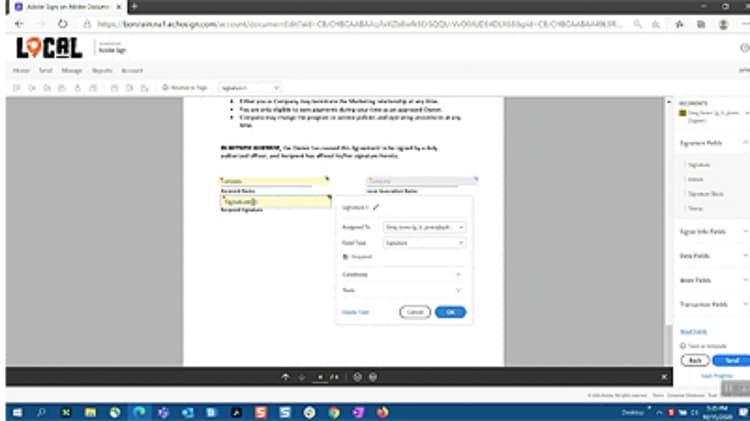Viewport: 750px width, 421px height.
Task: Click the Recipient Sign toolbar option
Action: point(185,88)
